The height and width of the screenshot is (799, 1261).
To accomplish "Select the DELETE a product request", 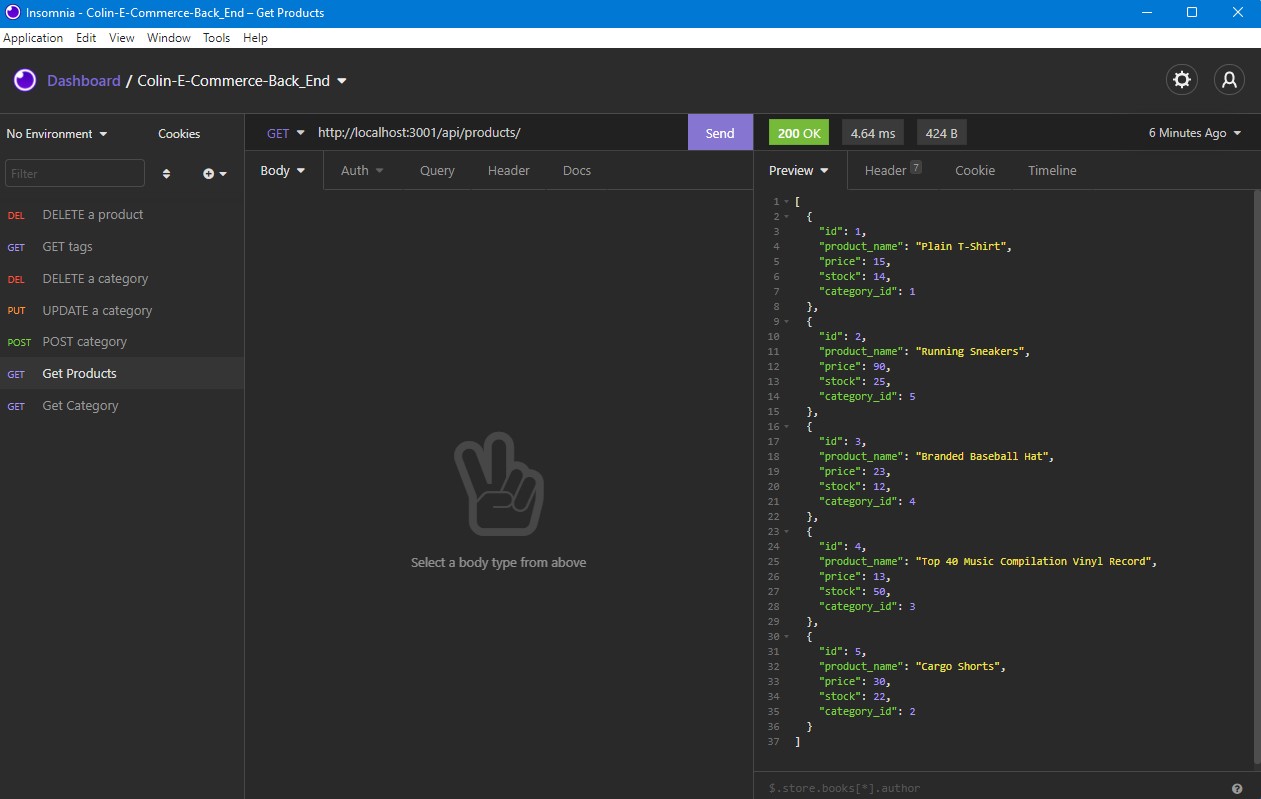I will 122,214.
